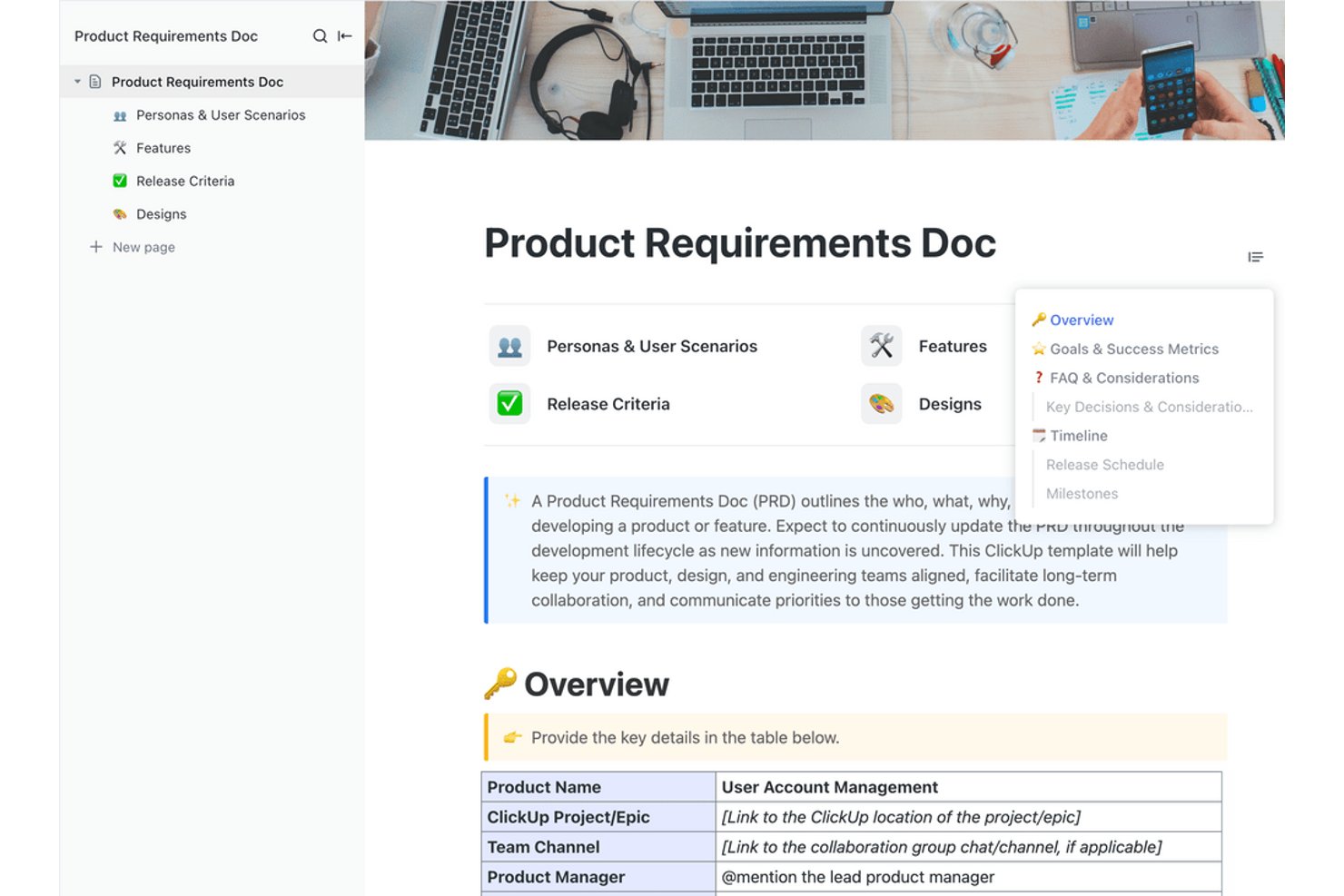This screenshot has height=896, width=1344.
Task: Click the green checkmark icon in sidebar
Action: click(120, 181)
